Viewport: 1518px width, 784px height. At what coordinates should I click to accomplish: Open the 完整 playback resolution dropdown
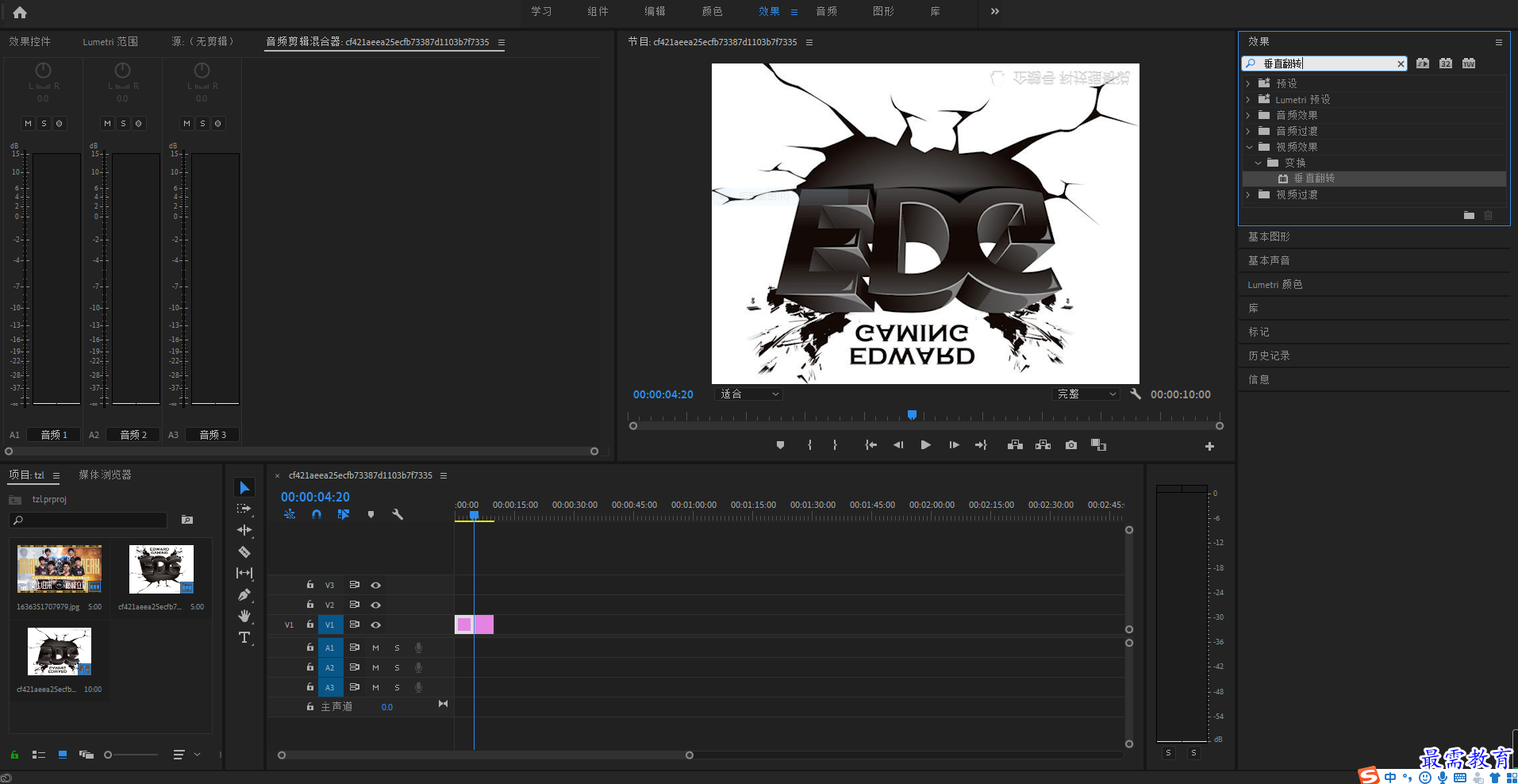pyautogui.click(x=1086, y=394)
